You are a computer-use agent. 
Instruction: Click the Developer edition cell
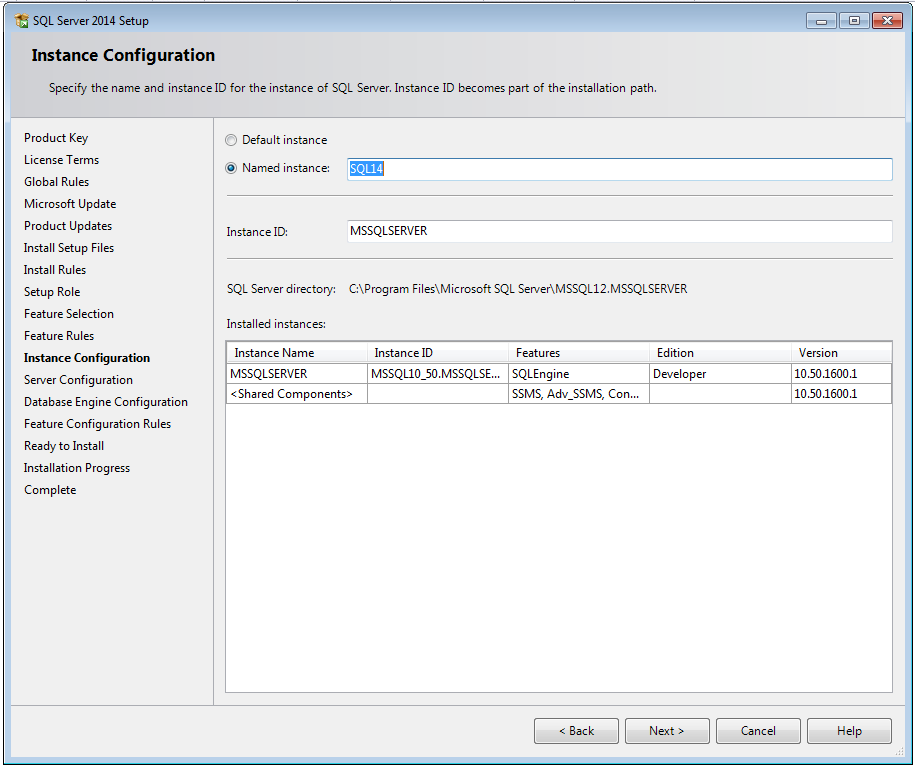point(720,373)
